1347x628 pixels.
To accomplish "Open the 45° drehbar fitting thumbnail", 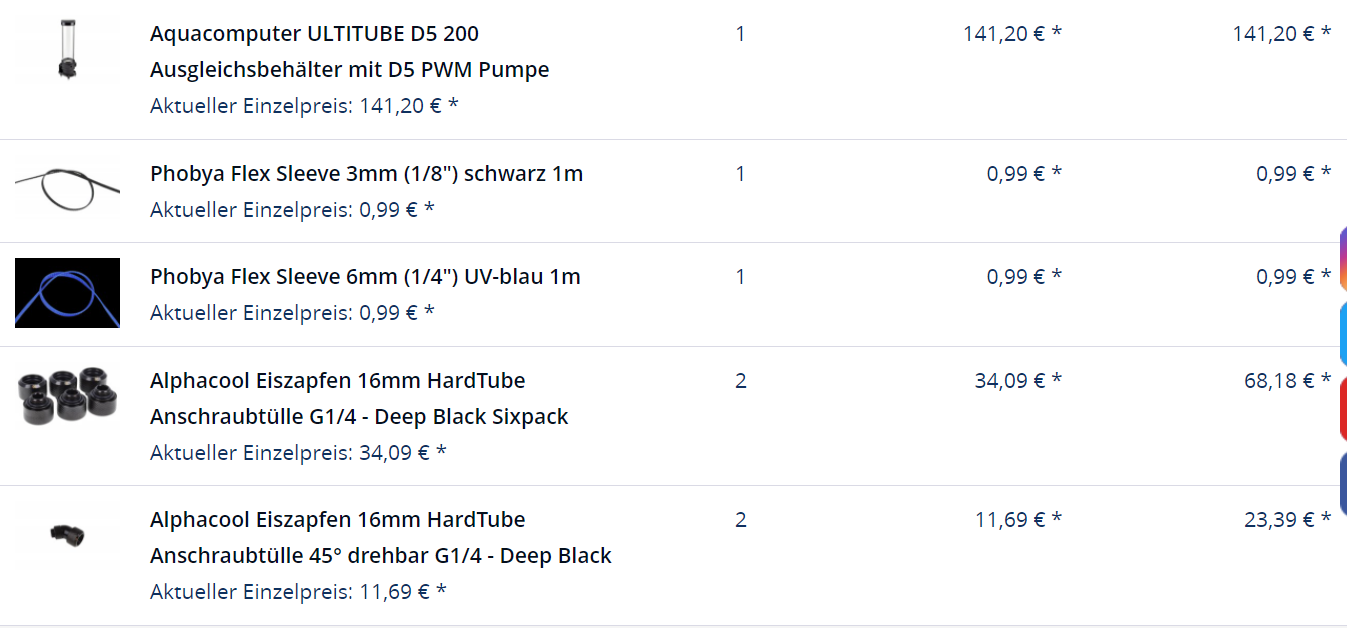I will 67,533.
